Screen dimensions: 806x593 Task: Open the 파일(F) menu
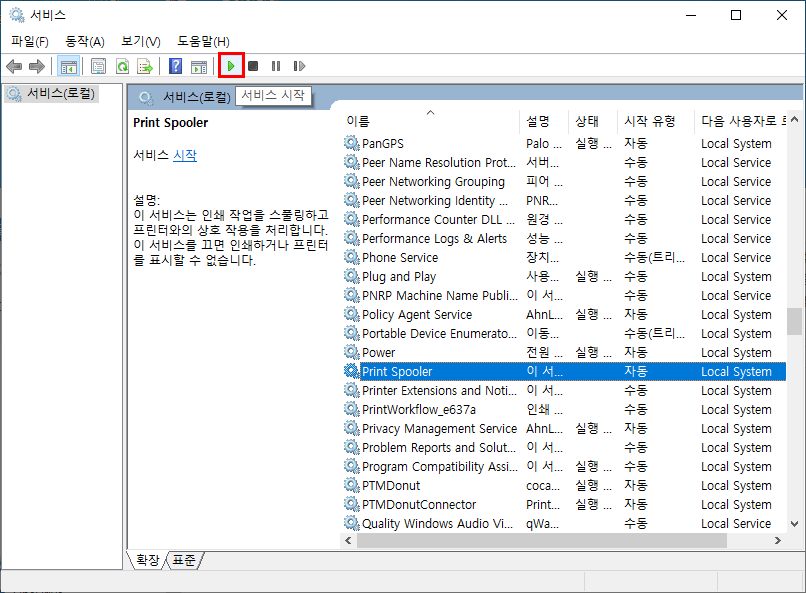(30, 41)
